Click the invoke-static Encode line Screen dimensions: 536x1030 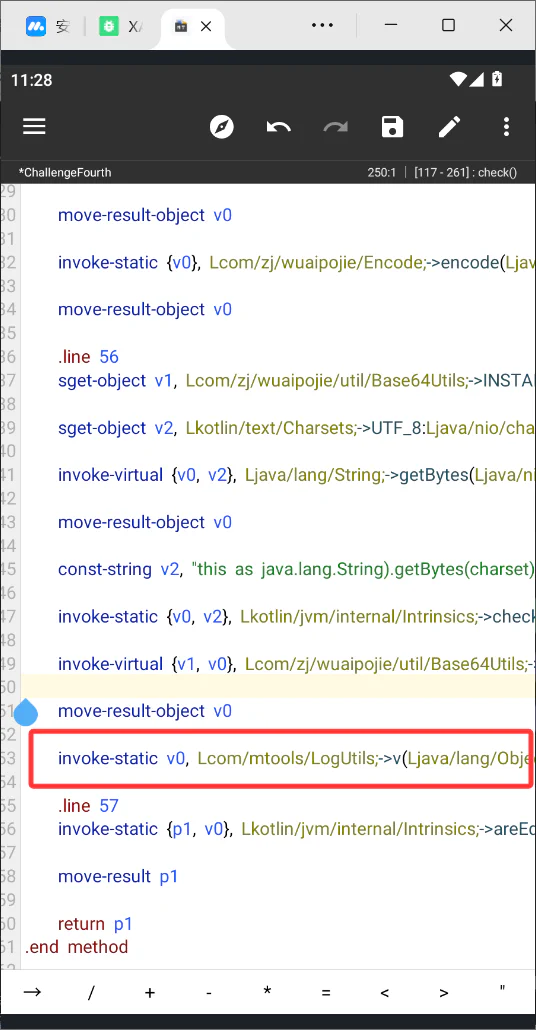(x=297, y=263)
